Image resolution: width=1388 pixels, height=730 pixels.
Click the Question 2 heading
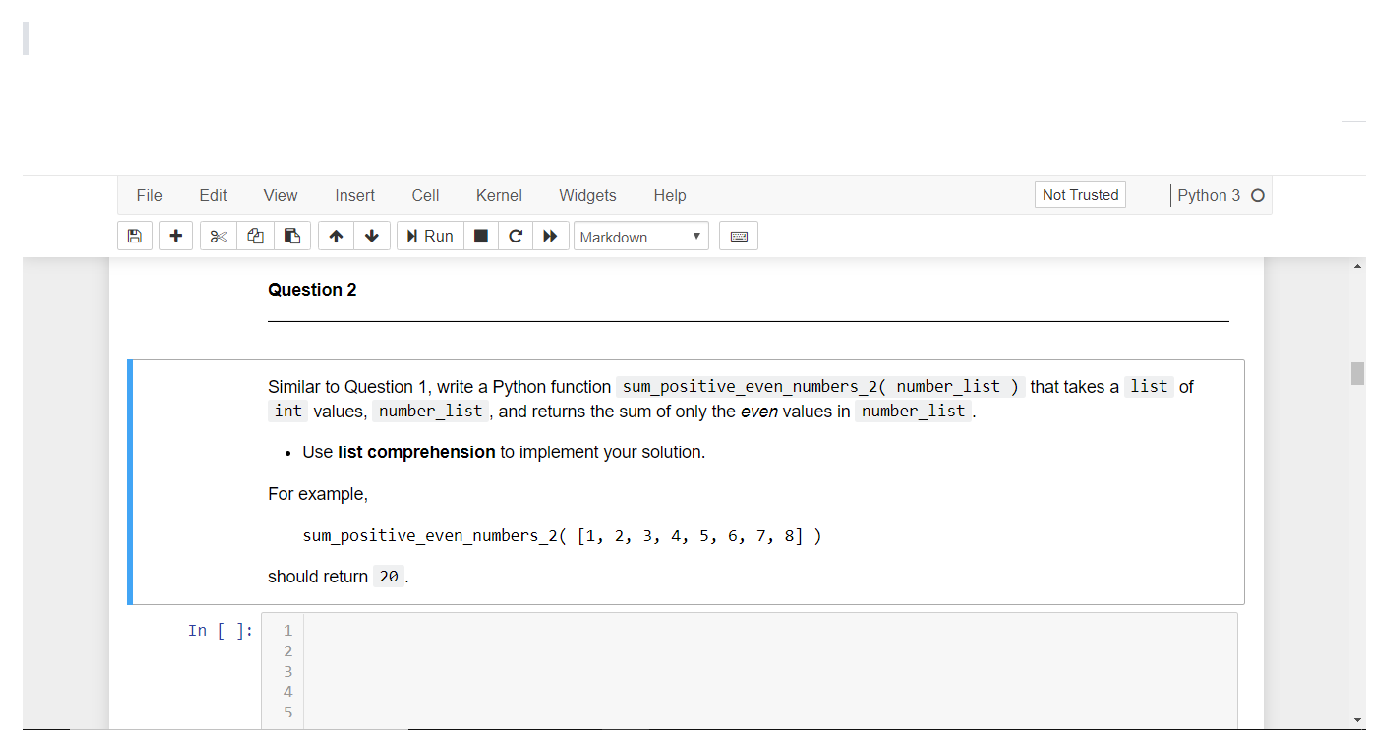tap(312, 290)
